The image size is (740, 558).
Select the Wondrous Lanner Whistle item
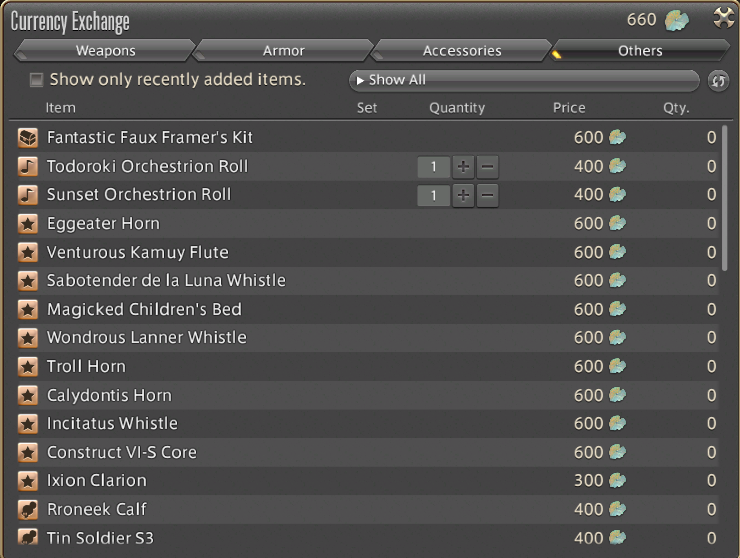click(146, 338)
